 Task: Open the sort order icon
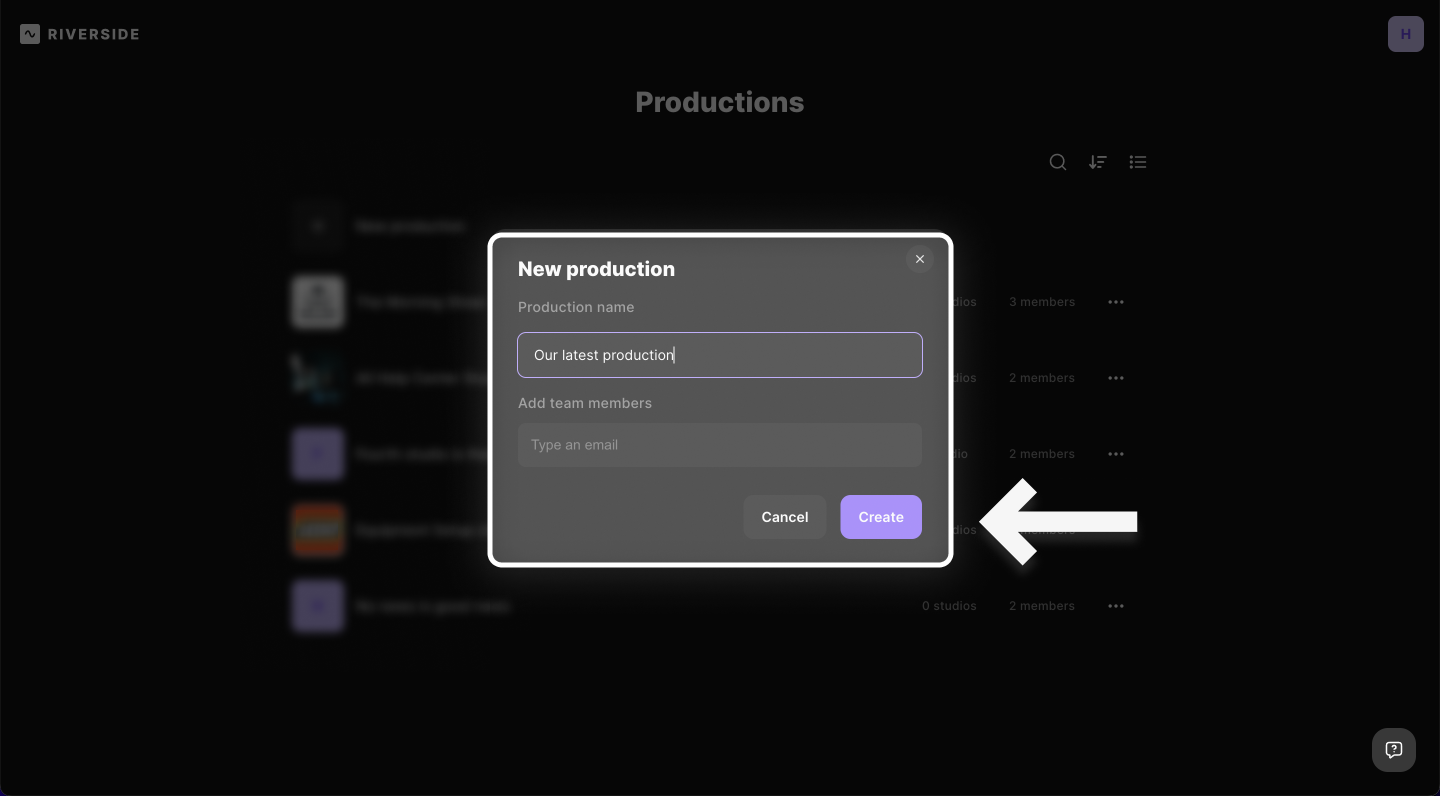[x=1097, y=162]
